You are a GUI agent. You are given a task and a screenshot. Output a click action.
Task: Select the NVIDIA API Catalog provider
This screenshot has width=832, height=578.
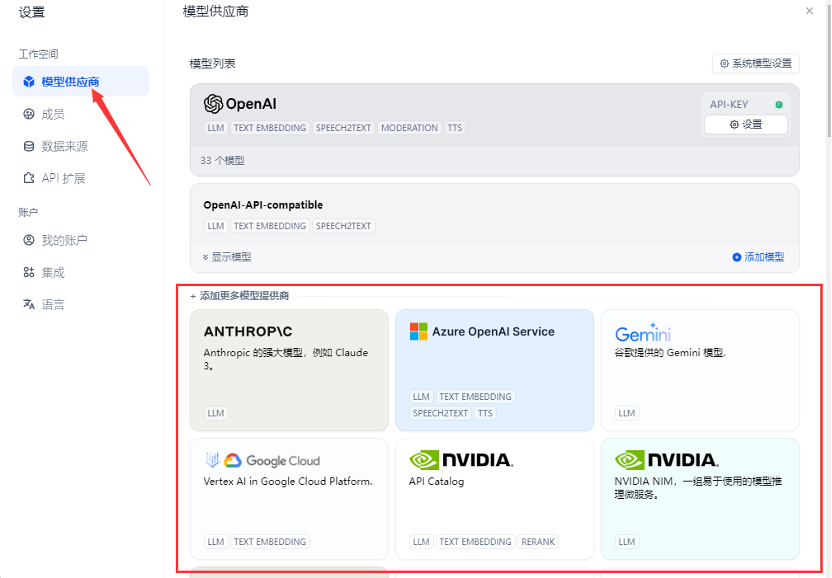point(494,497)
